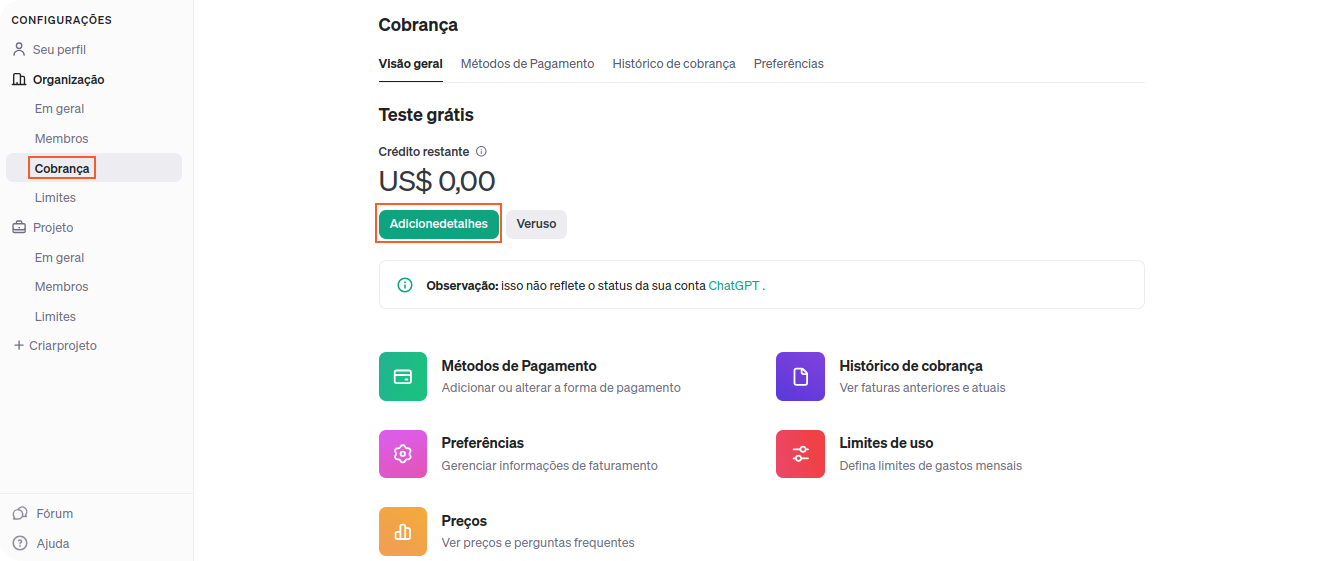Viewport: 1318px width, 561px height.
Task: Open Em geral under Organização
Action: pyautogui.click(x=59, y=109)
